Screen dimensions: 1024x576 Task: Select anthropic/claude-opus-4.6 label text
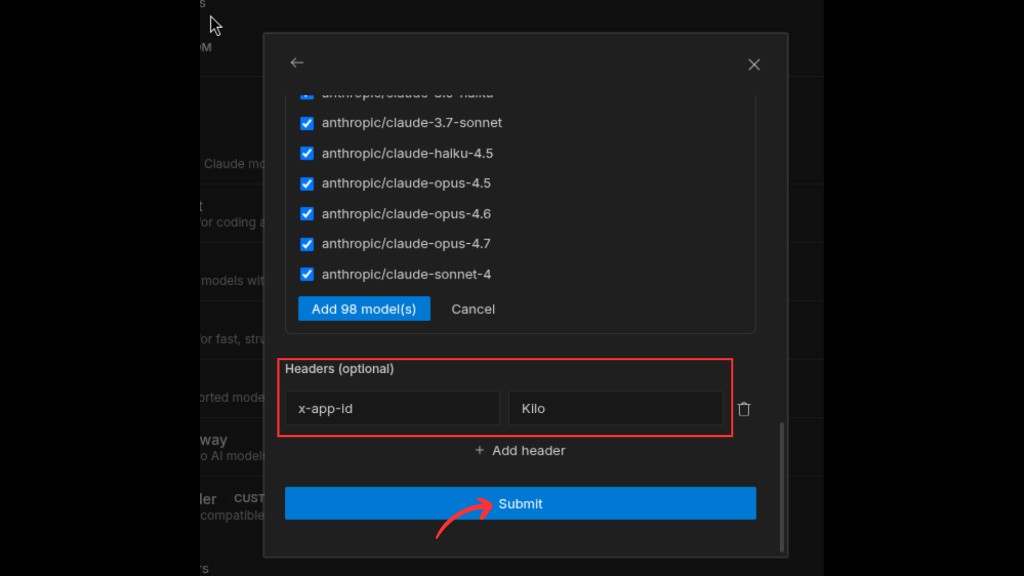pos(406,214)
